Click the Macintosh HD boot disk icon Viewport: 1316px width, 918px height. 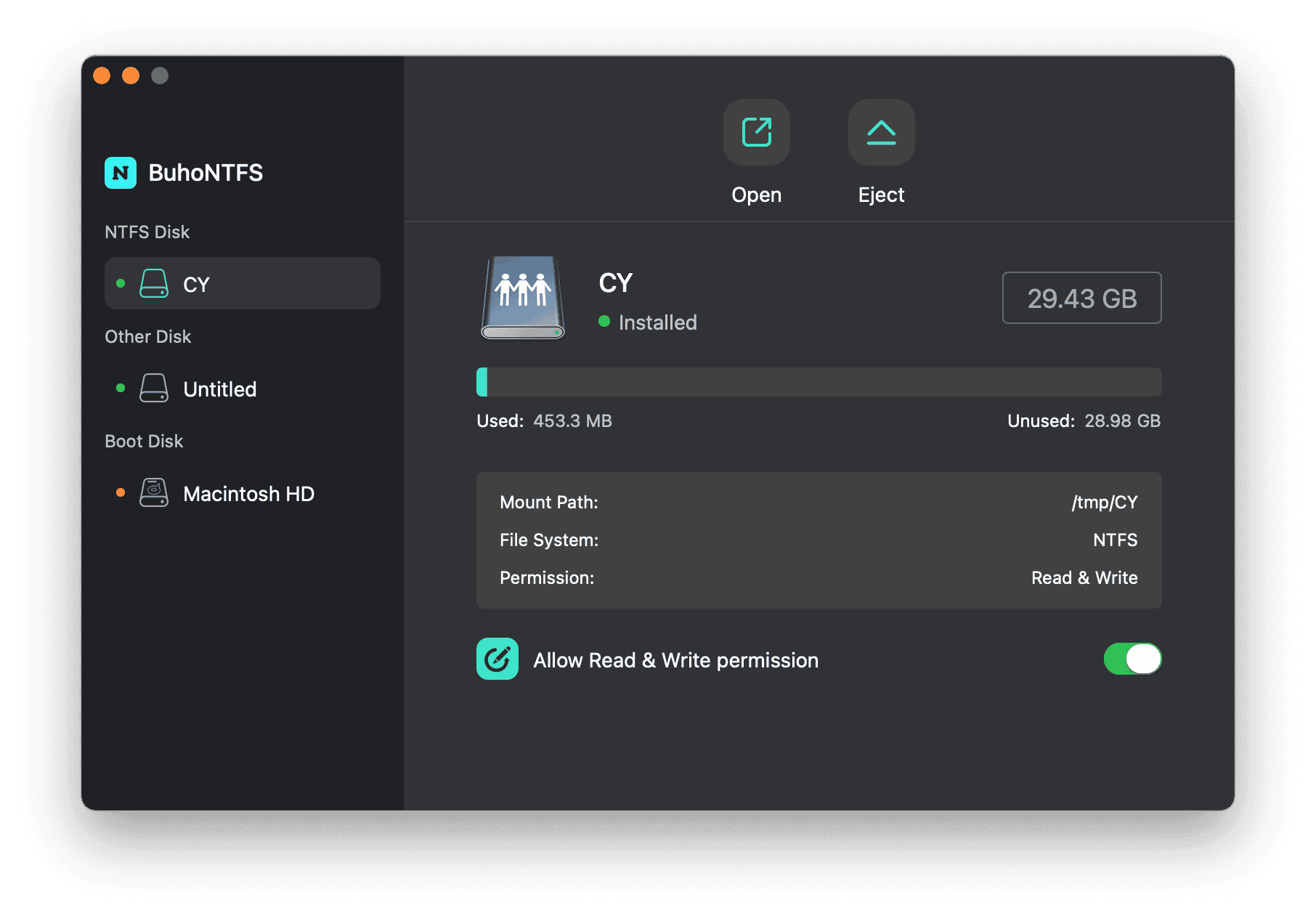point(154,492)
